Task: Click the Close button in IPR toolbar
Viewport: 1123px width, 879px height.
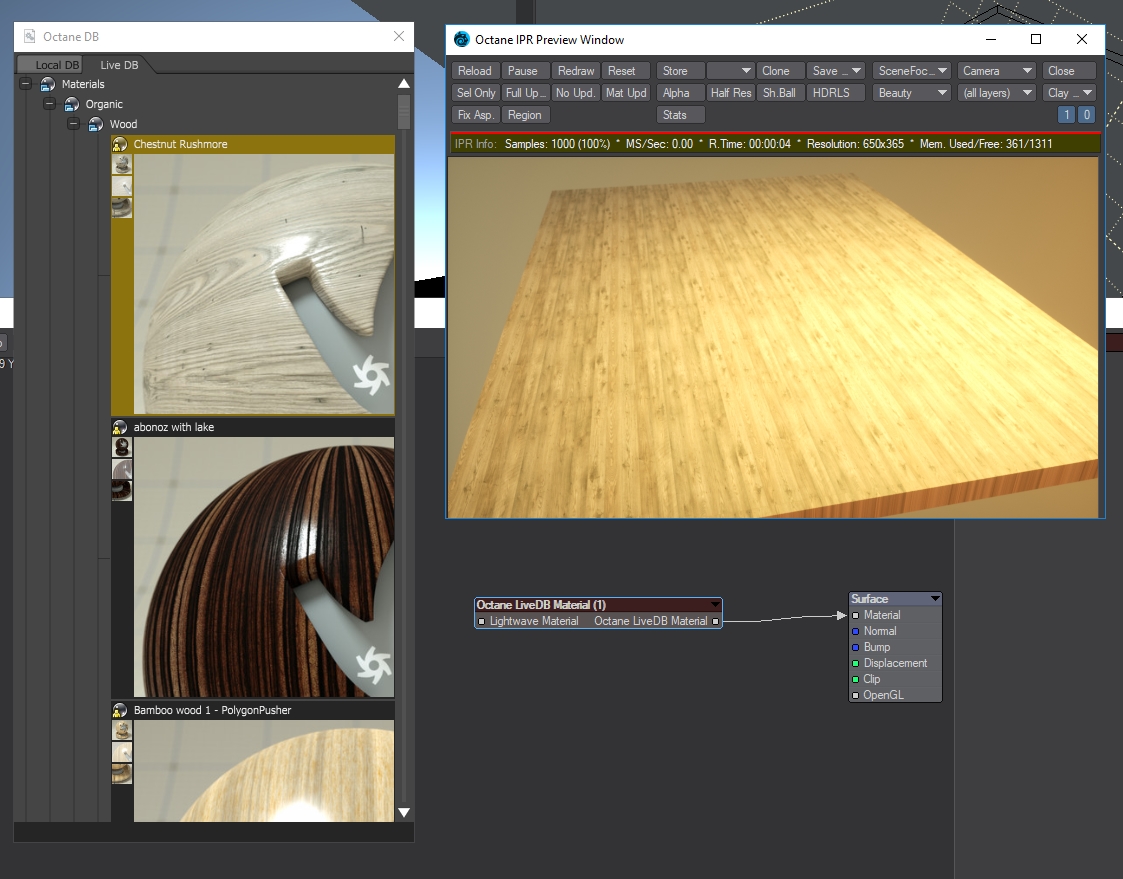Action: coord(1069,71)
